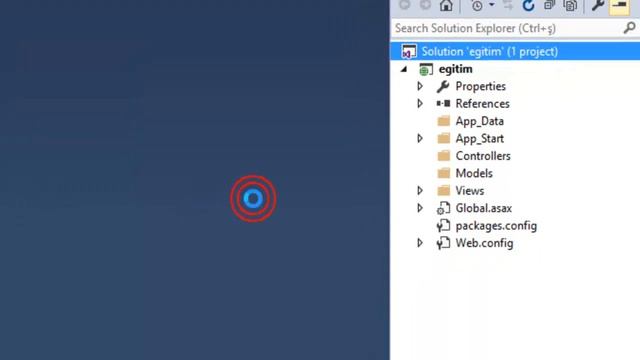Select the Models folder name

[x=474, y=173]
